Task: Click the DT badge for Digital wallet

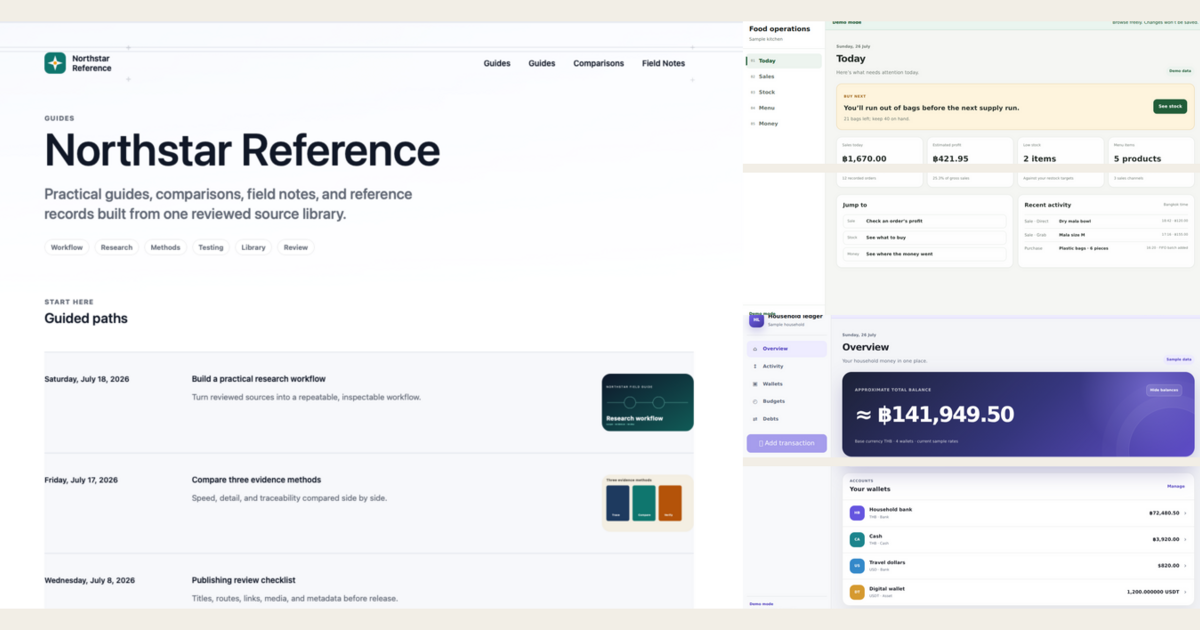Action: pyautogui.click(x=857, y=592)
